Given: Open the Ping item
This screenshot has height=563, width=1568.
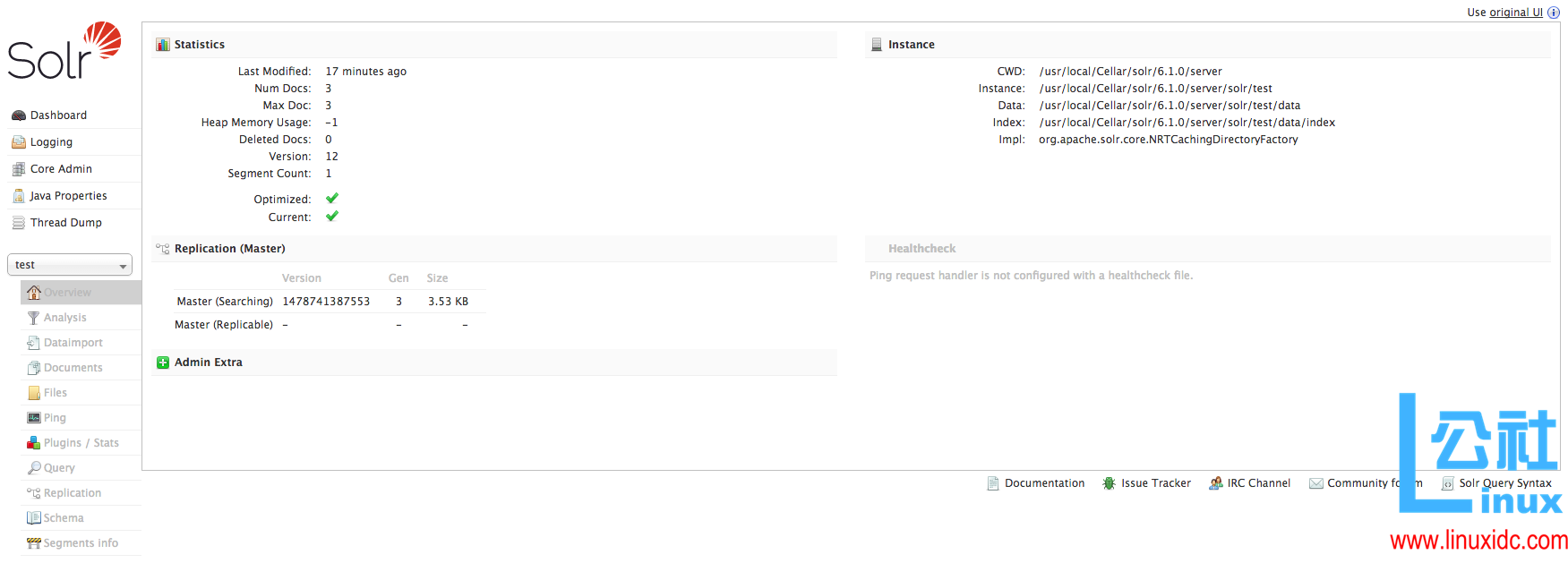Looking at the screenshot, I should (x=55, y=418).
